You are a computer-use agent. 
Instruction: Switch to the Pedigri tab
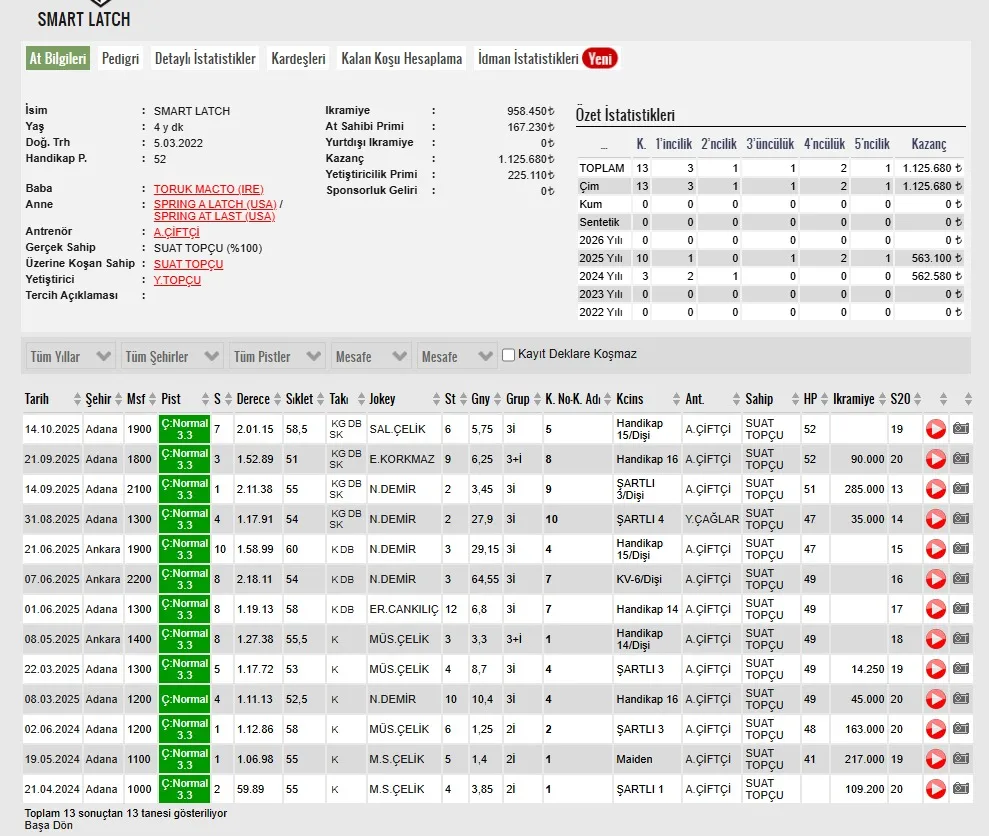point(120,59)
